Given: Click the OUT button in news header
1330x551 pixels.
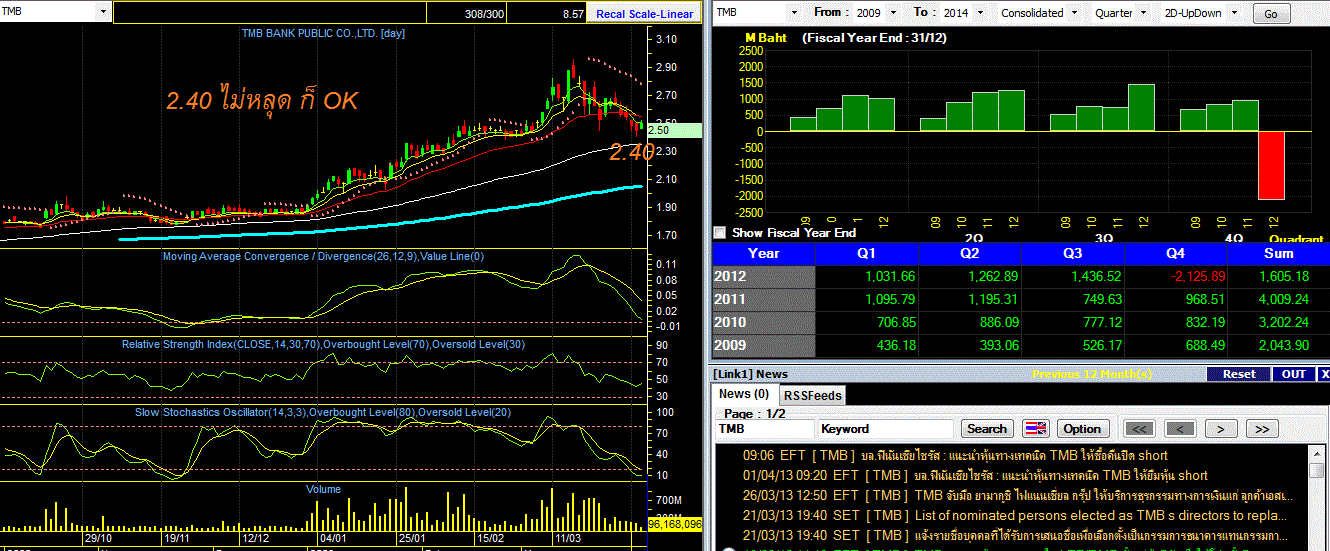Looking at the screenshot, I should [x=1294, y=374].
